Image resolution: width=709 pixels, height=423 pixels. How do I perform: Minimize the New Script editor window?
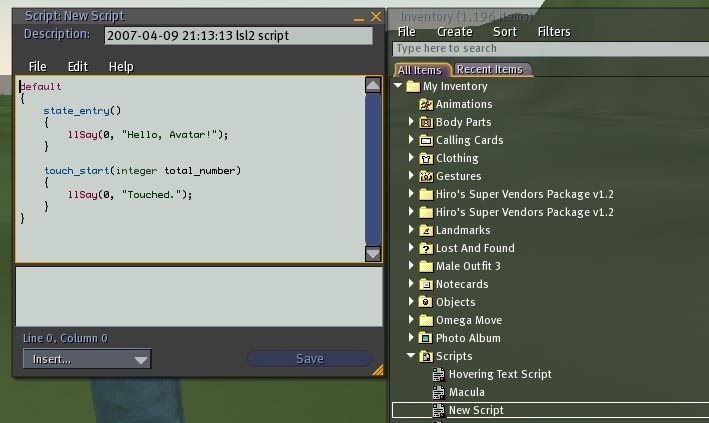359,19
